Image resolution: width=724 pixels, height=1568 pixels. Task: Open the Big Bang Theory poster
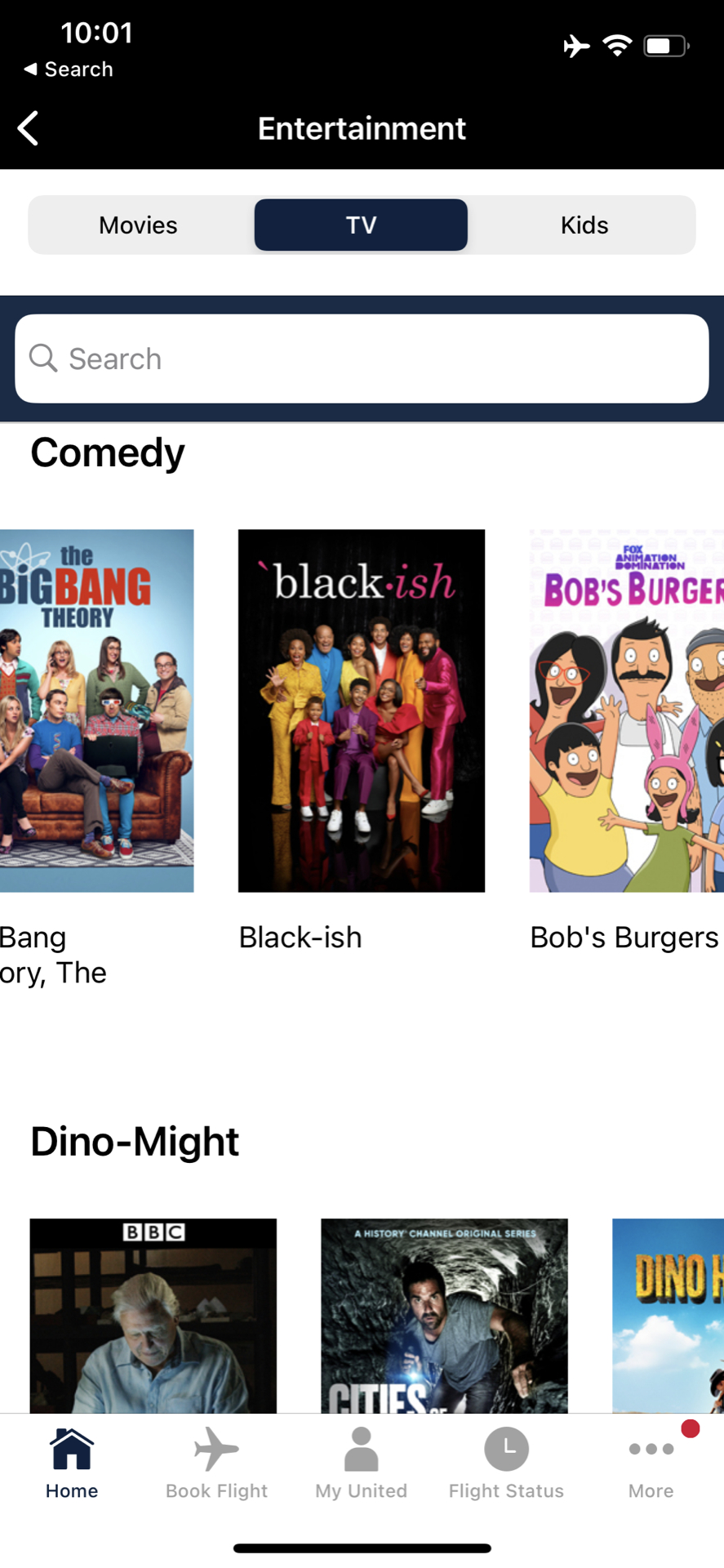click(x=97, y=710)
